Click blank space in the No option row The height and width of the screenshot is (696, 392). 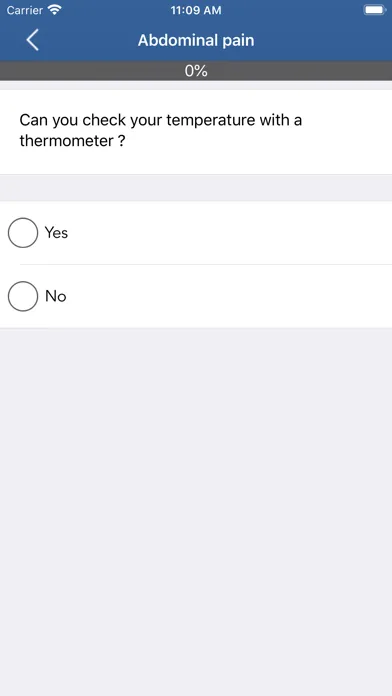click(x=231, y=296)
